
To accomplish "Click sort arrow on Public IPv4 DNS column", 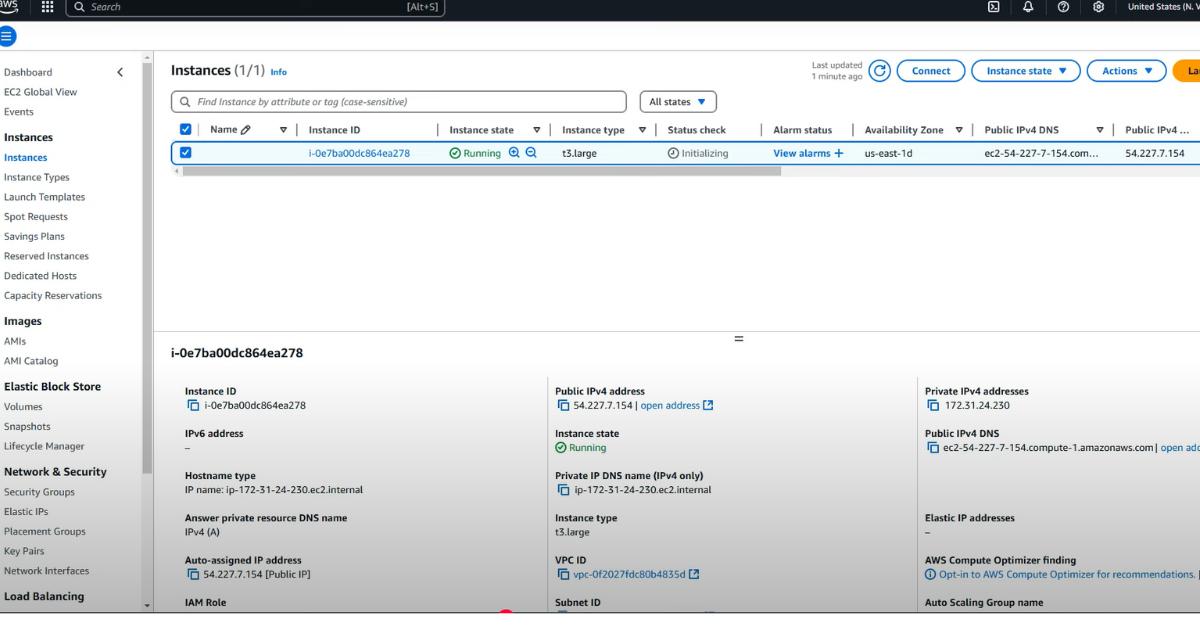I will (1100, 130).
